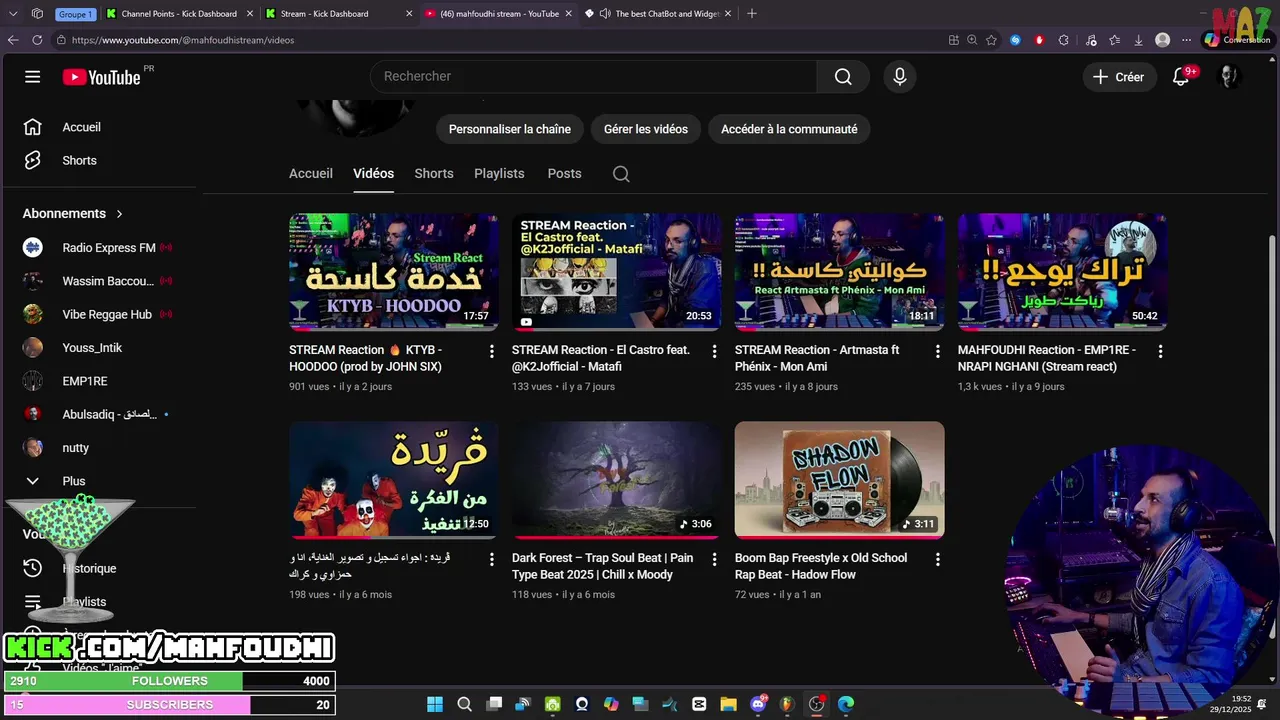
Task: Open more options for KTYB HOODOO video
Action: [491, 351]
